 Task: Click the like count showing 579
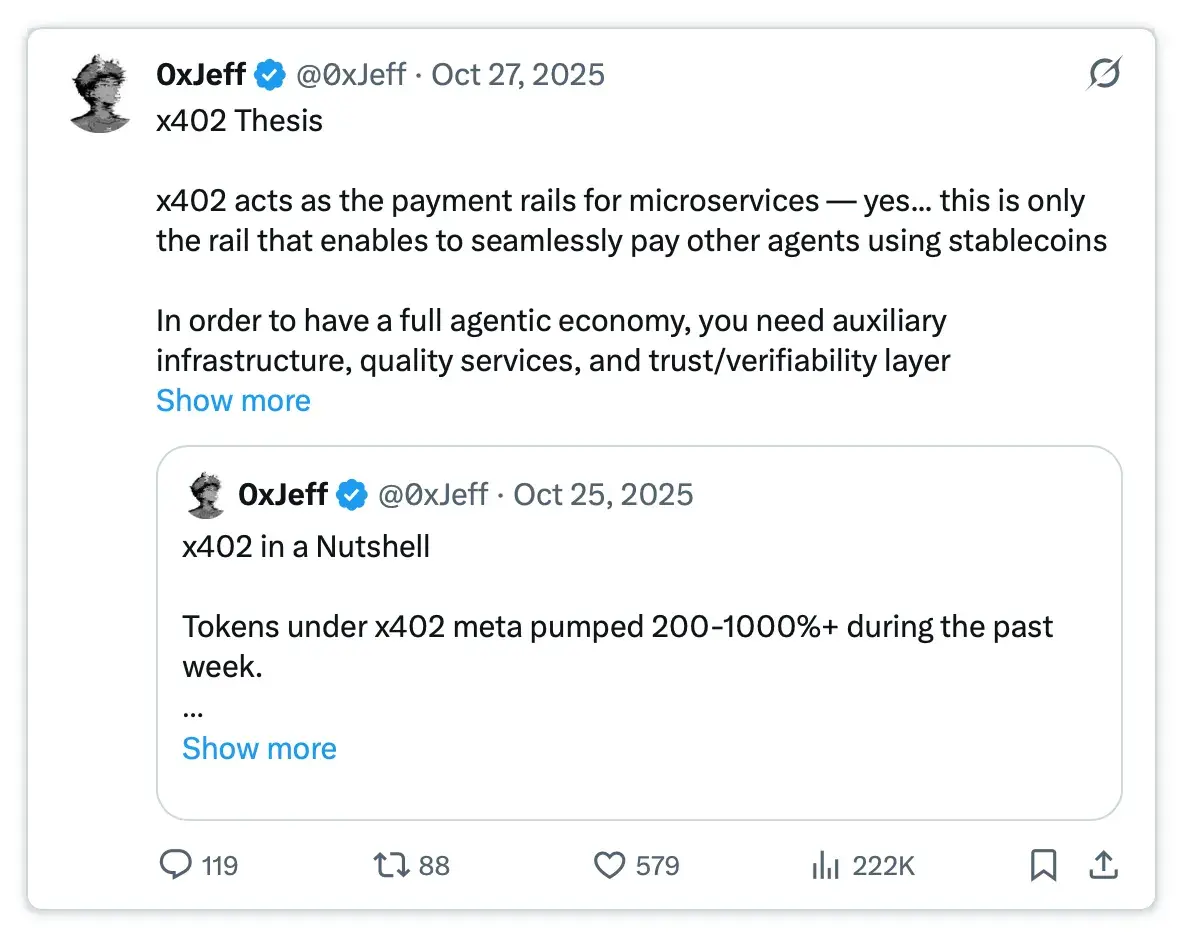tap(656, 866)
